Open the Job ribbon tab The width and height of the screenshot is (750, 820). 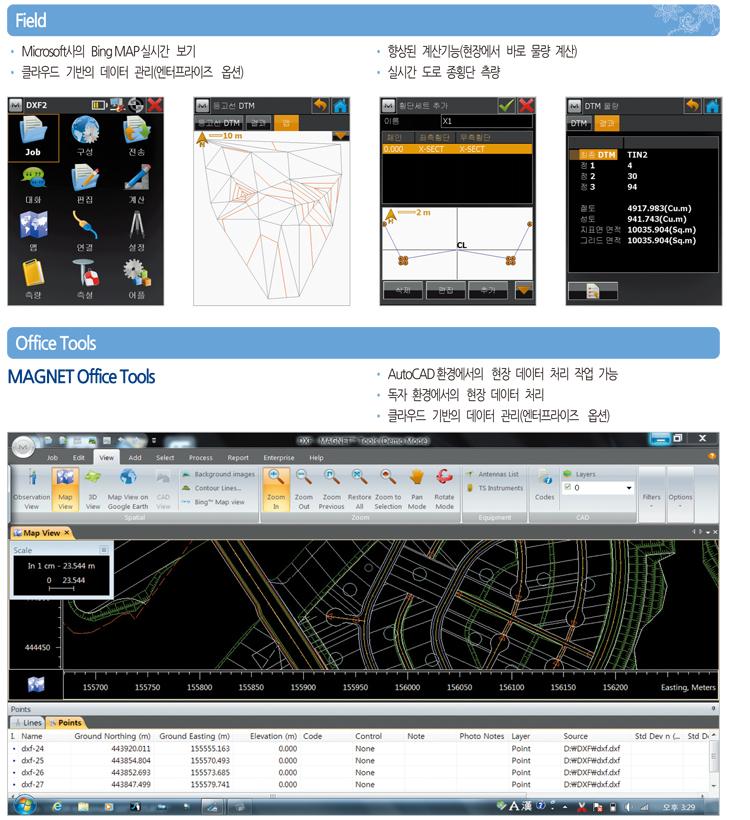click(x=52, y=458)
